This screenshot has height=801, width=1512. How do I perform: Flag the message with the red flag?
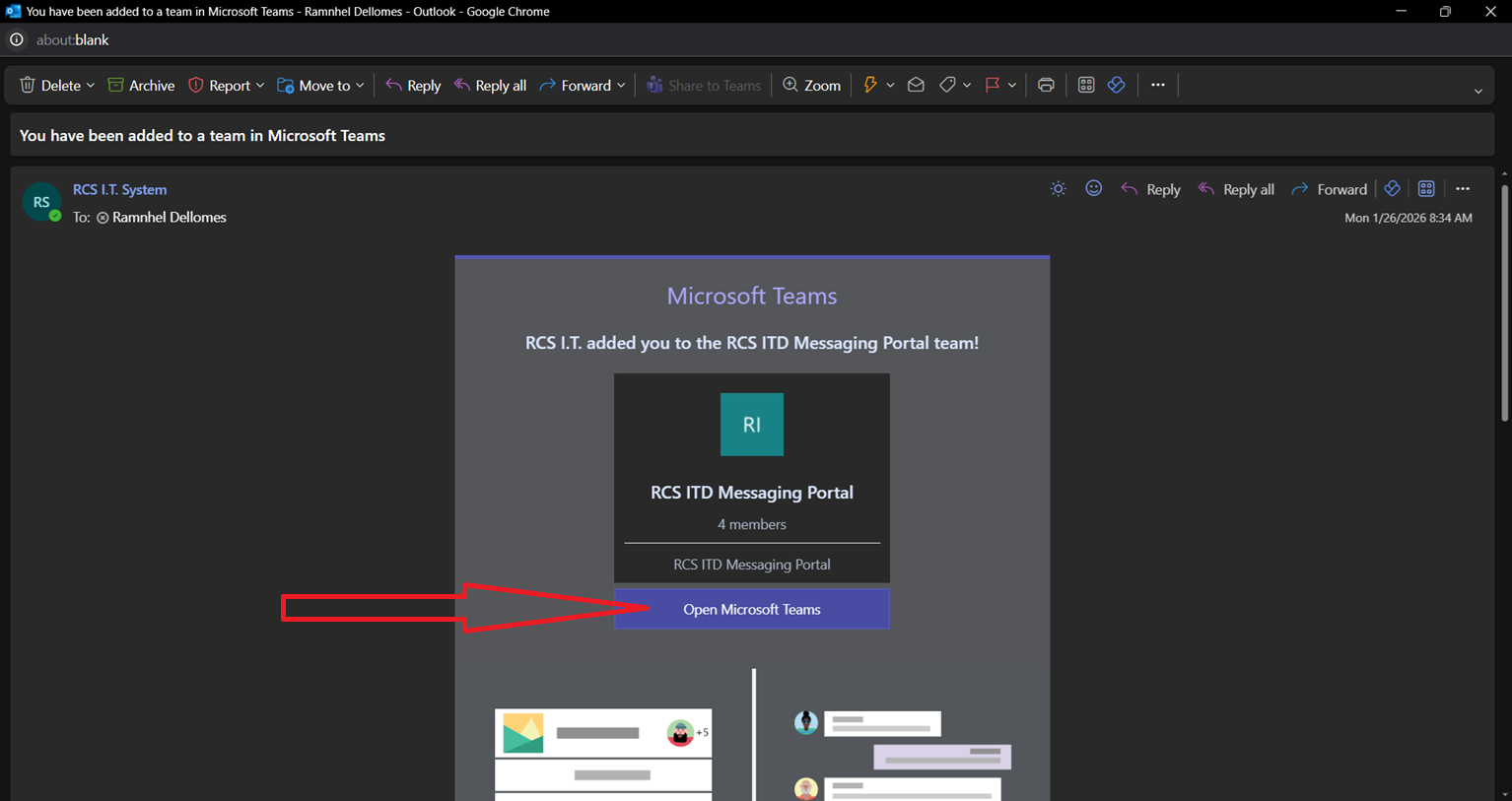point(993,85)
